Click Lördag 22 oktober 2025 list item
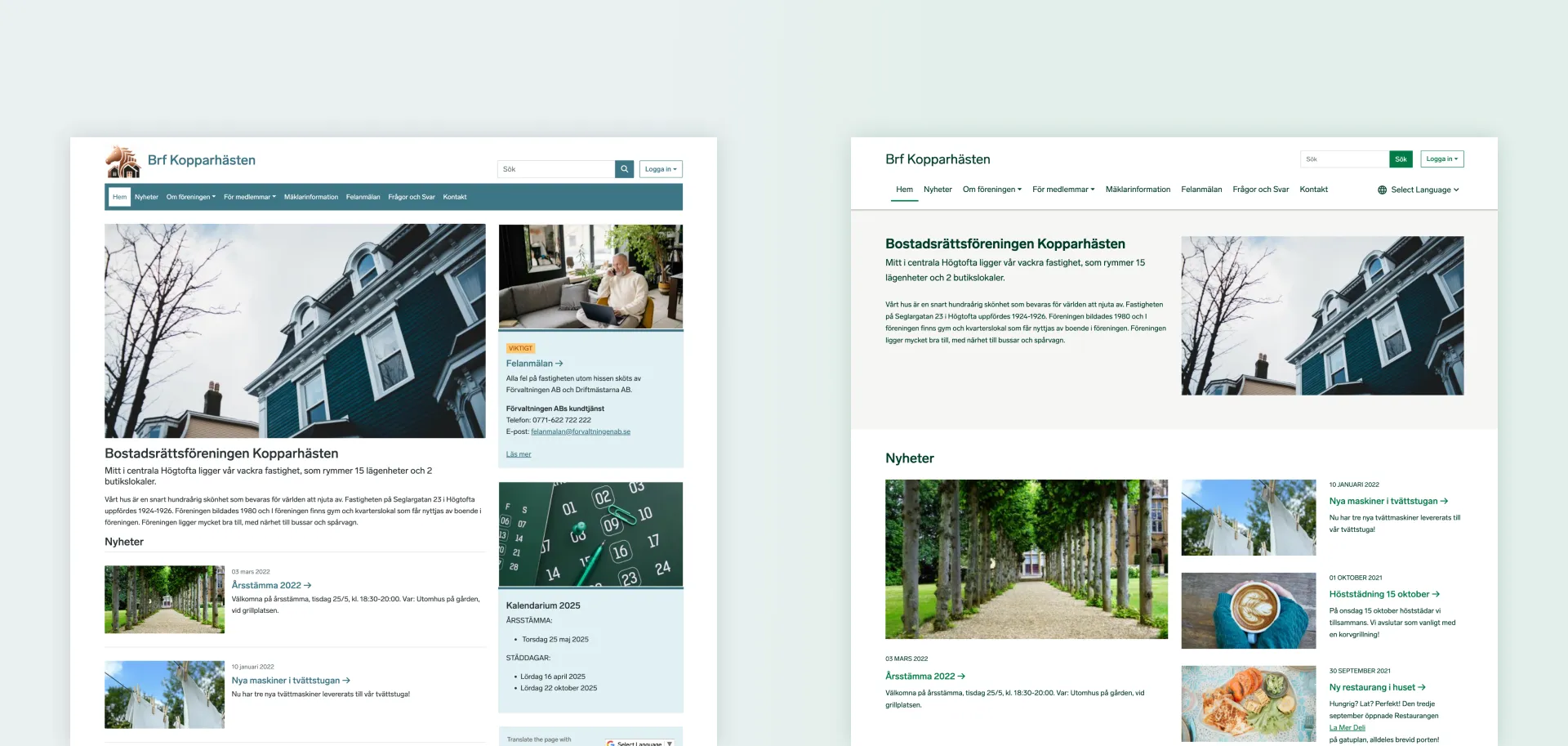 [559, 688]
